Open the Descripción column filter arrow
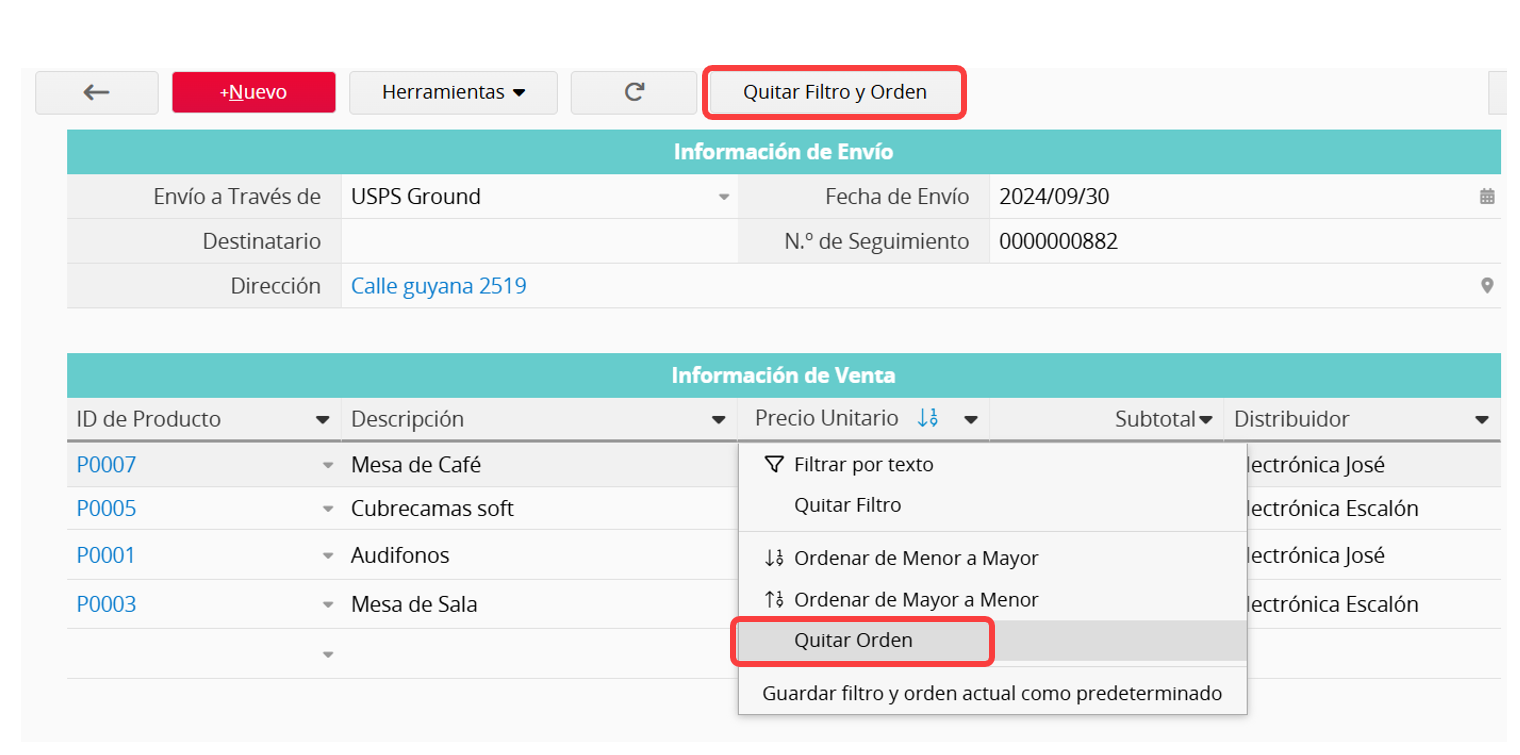 coord(718,420)
